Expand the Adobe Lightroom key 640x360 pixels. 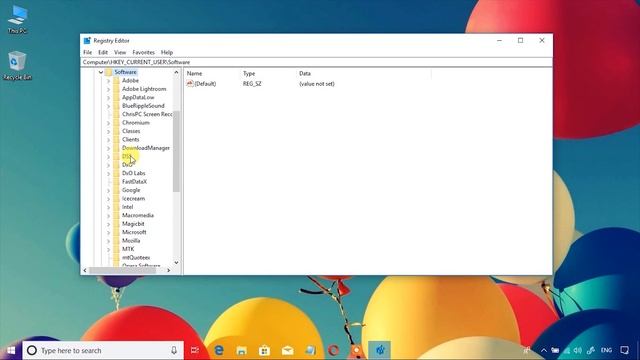[x=108, y=89]
